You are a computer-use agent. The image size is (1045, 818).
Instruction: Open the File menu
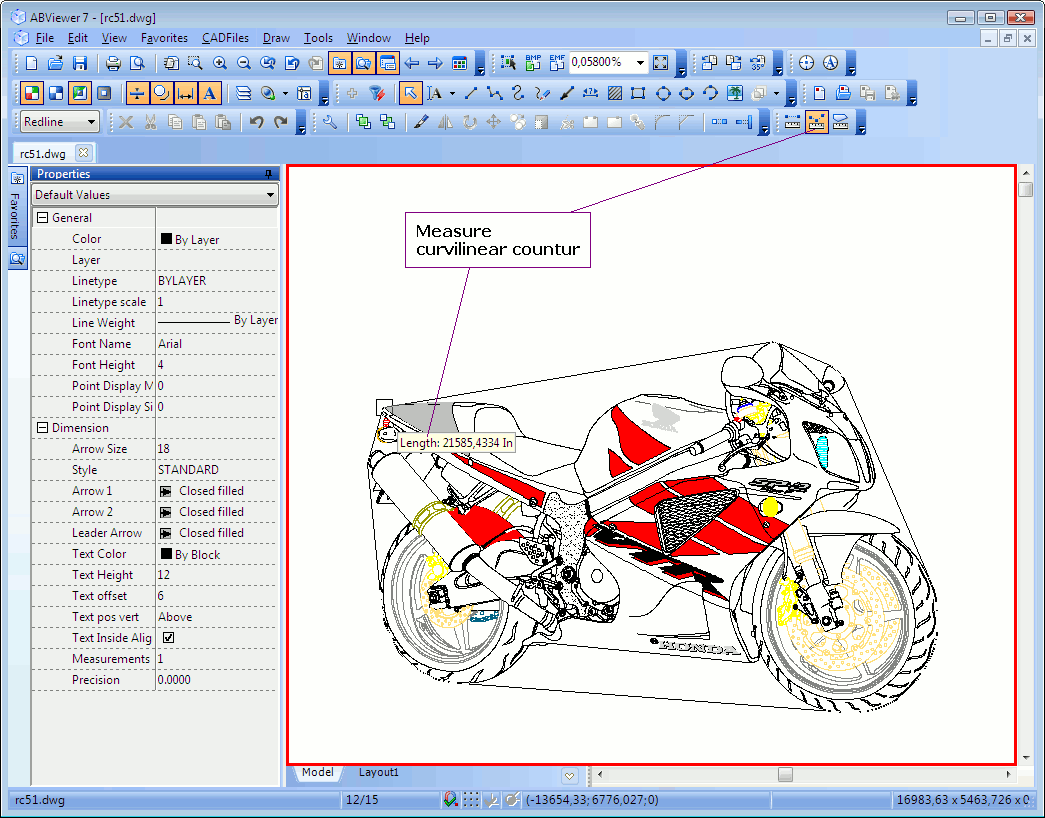coord(45,38)
